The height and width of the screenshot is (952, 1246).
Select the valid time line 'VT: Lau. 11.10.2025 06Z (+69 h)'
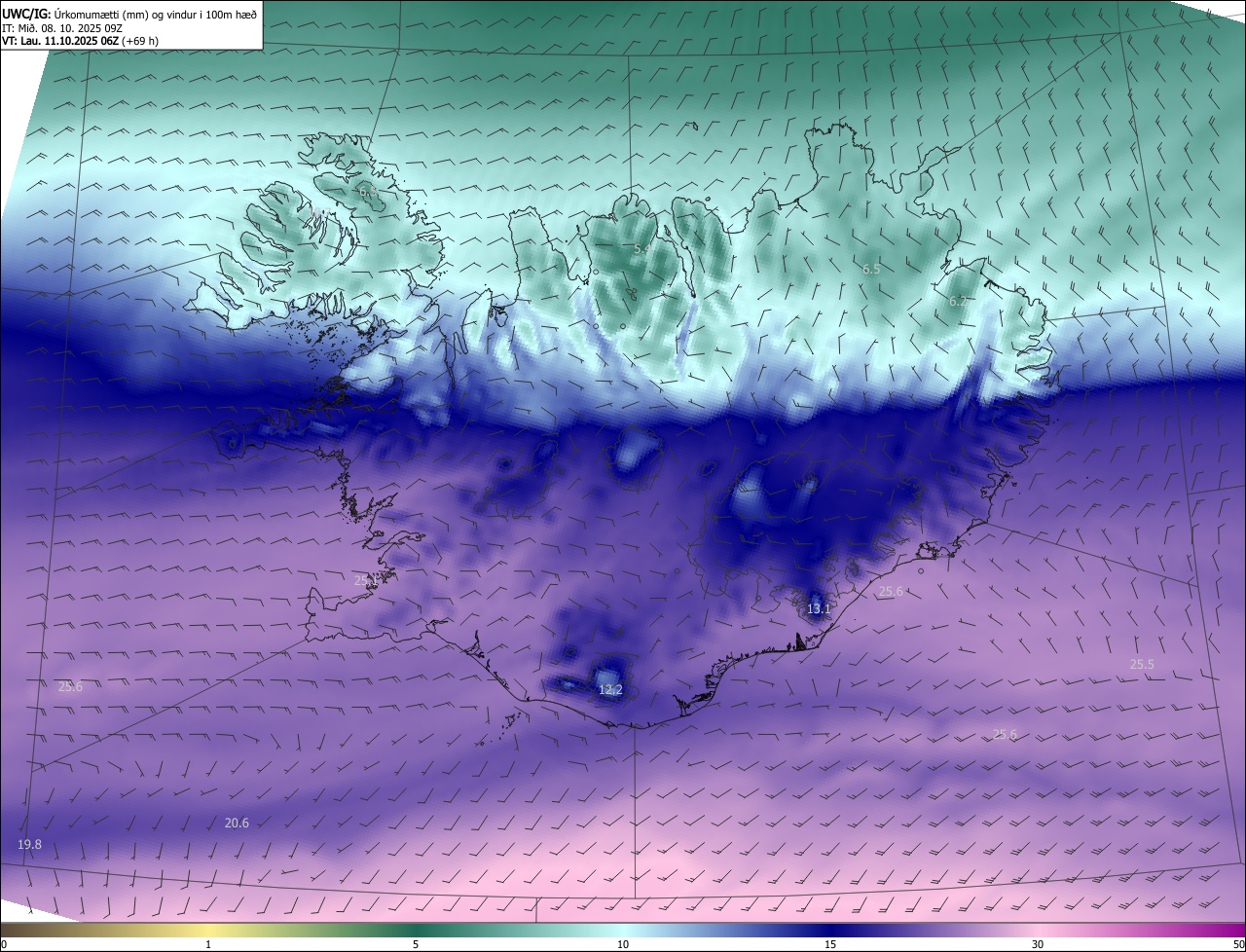click(80, 41)
